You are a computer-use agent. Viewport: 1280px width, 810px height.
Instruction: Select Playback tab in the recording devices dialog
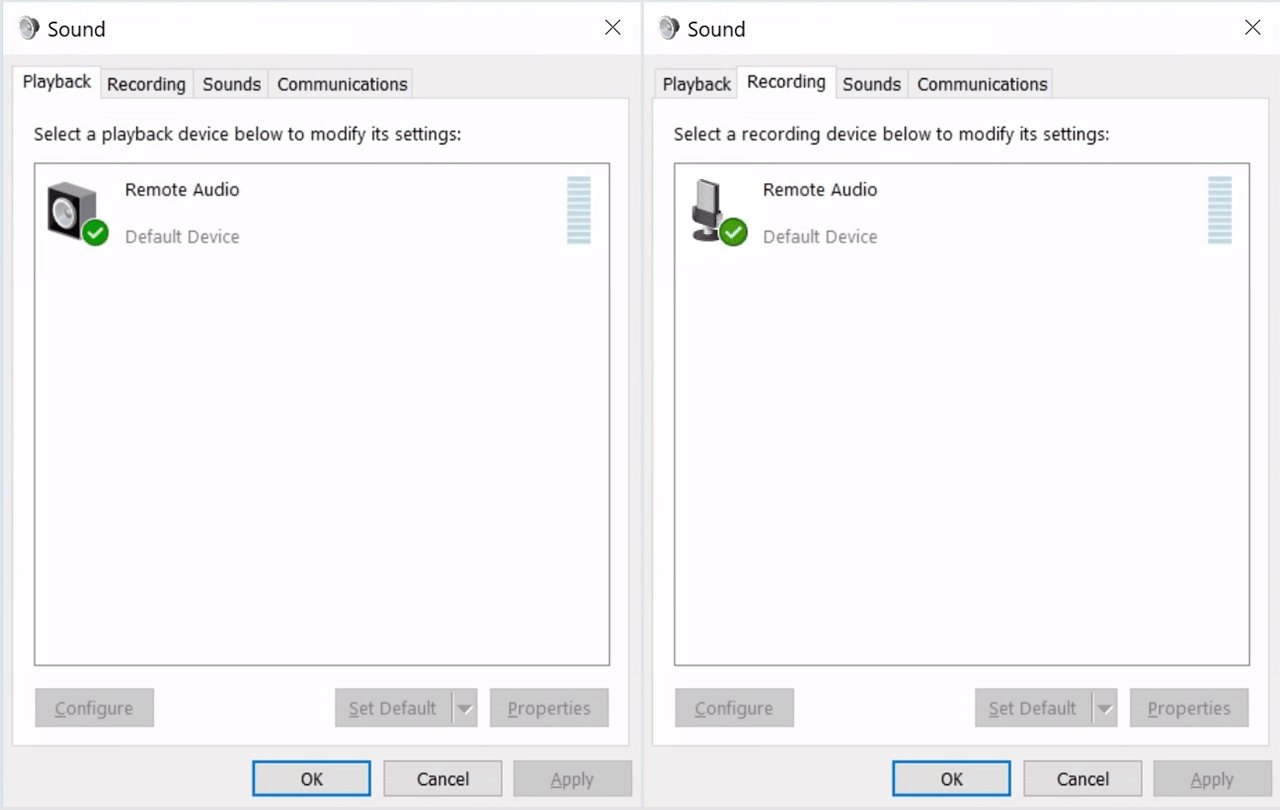pyautogui.click(x=696, y=84)
